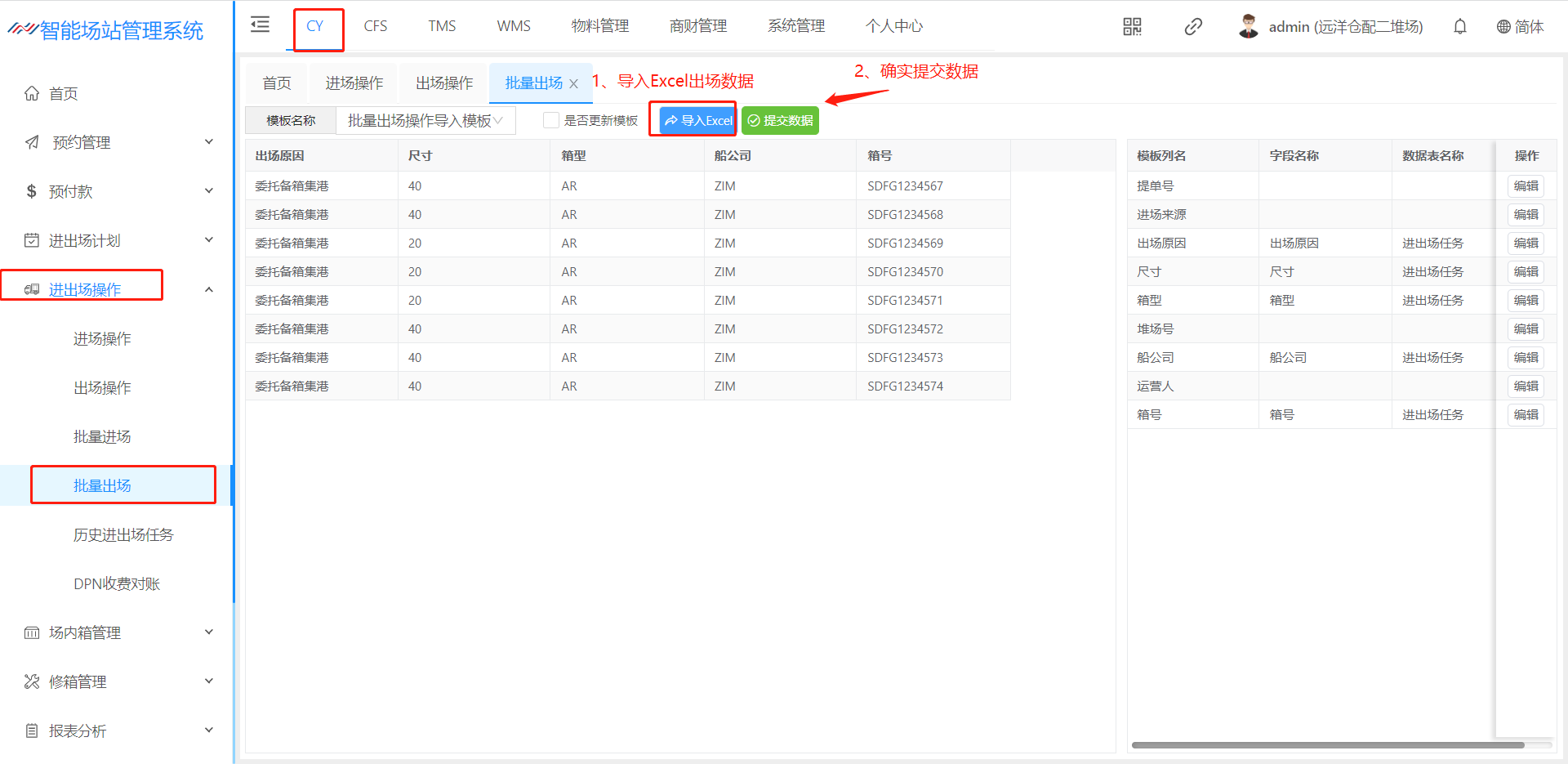Switch to the WMS top menu
The height and width of the screenshot is (764, 1568).
(x=513, y=26)
